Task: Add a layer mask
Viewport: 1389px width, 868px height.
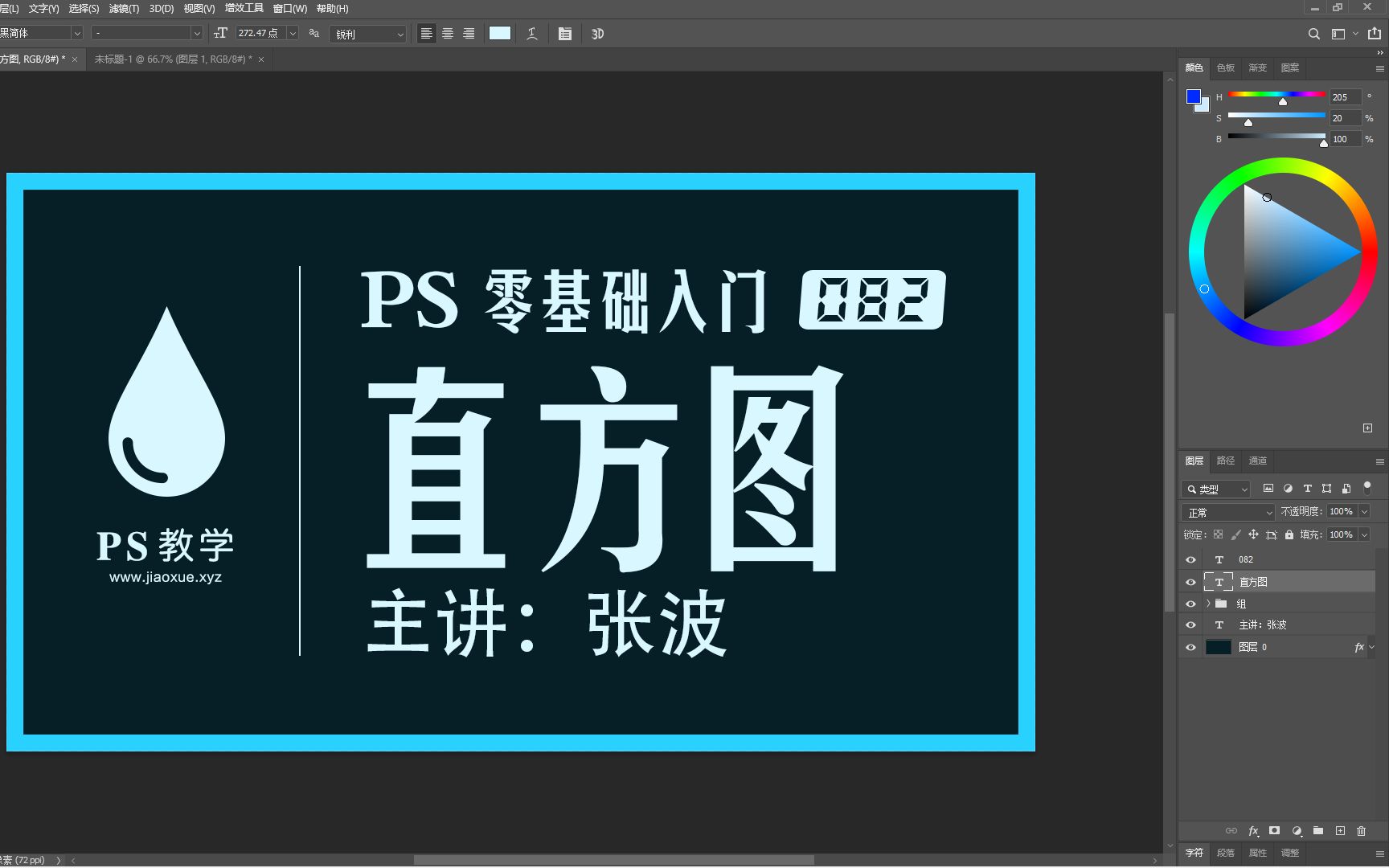Action: 1274,831
